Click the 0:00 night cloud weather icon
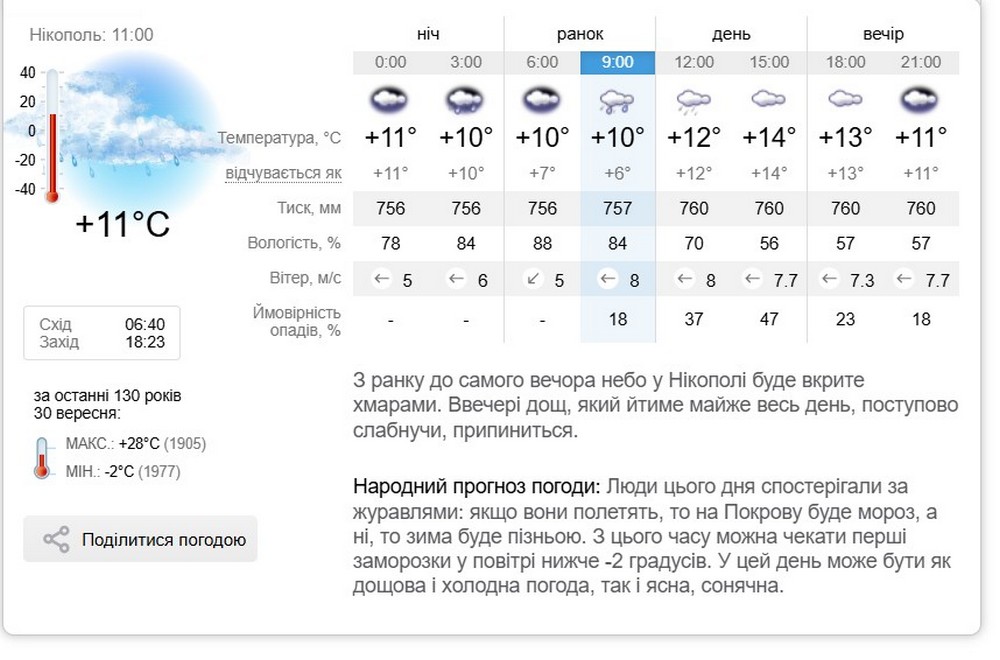Viewport: 1000px width, 660px height. pos(390,99)
